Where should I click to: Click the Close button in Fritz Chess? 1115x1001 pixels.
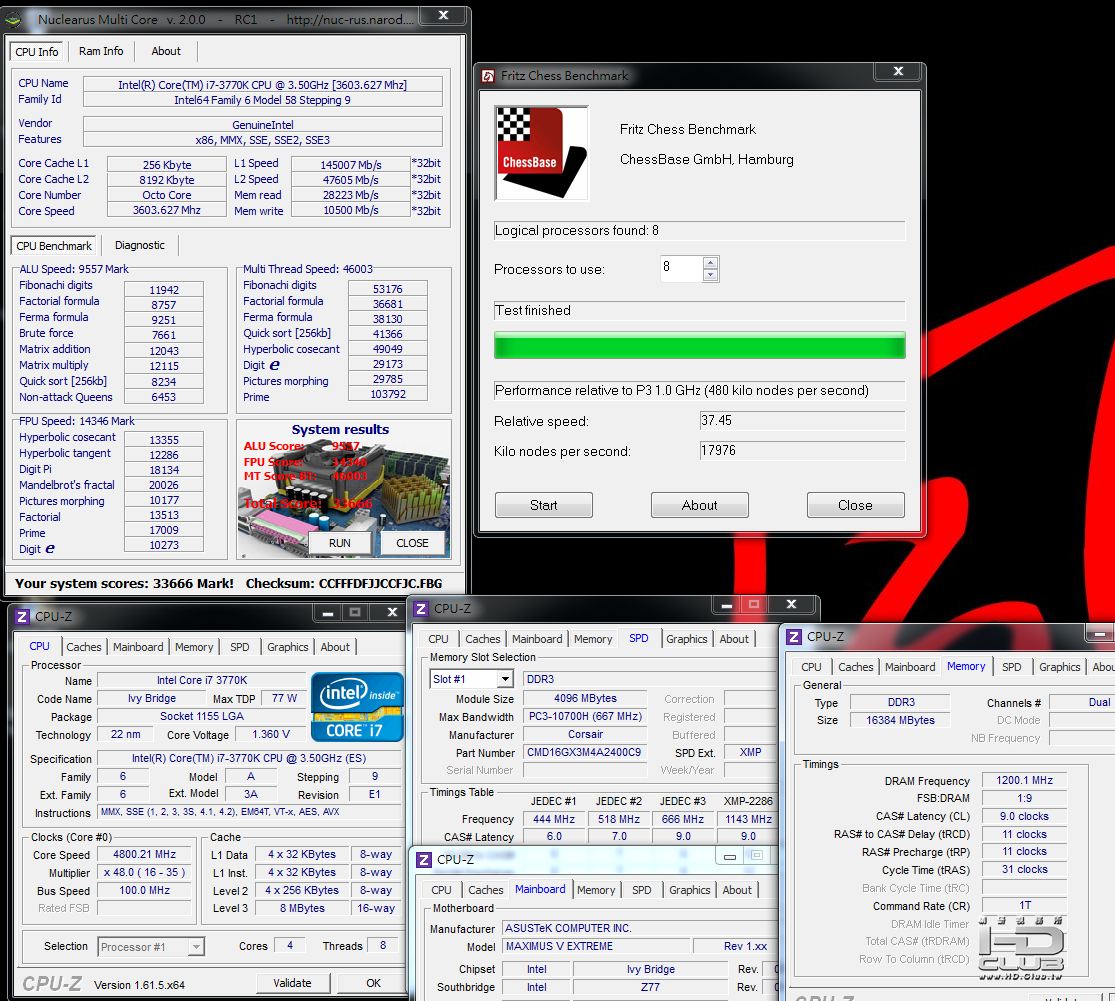(x=855, y=505)
